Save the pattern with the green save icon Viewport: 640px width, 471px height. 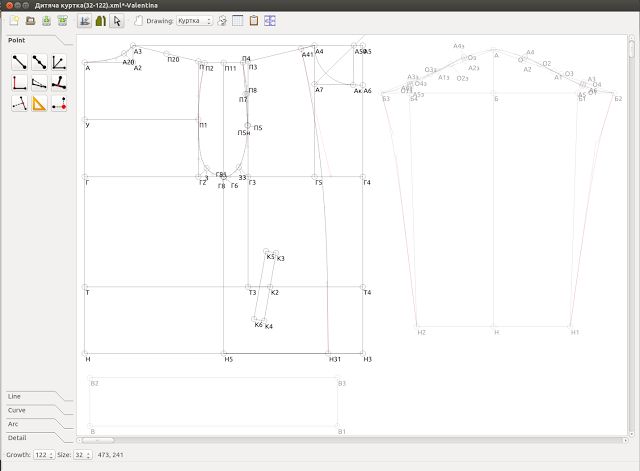coord(47,20)
